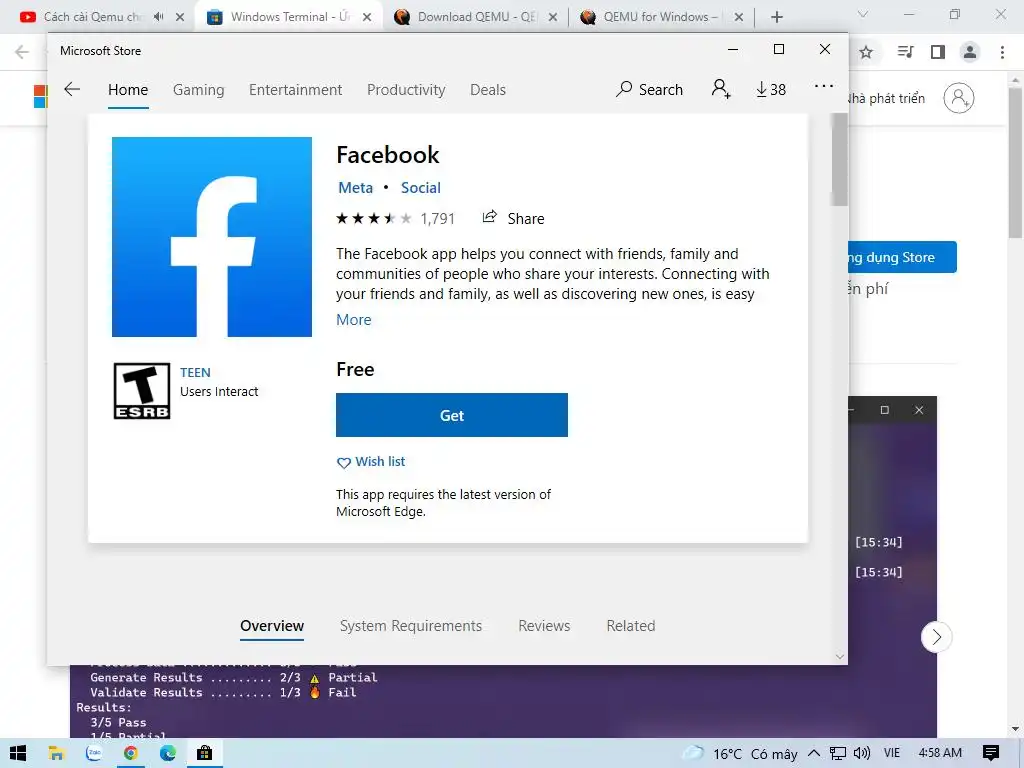1024x768 pixels.
Task: Open the Store Search
Action: tap(649, 89)
